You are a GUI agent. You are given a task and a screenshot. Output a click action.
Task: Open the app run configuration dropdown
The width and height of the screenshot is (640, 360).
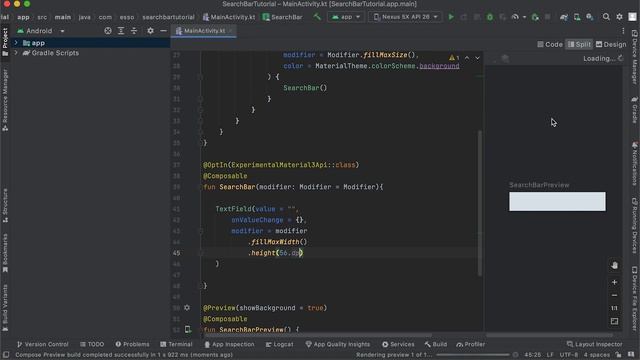tap(345, 17)
